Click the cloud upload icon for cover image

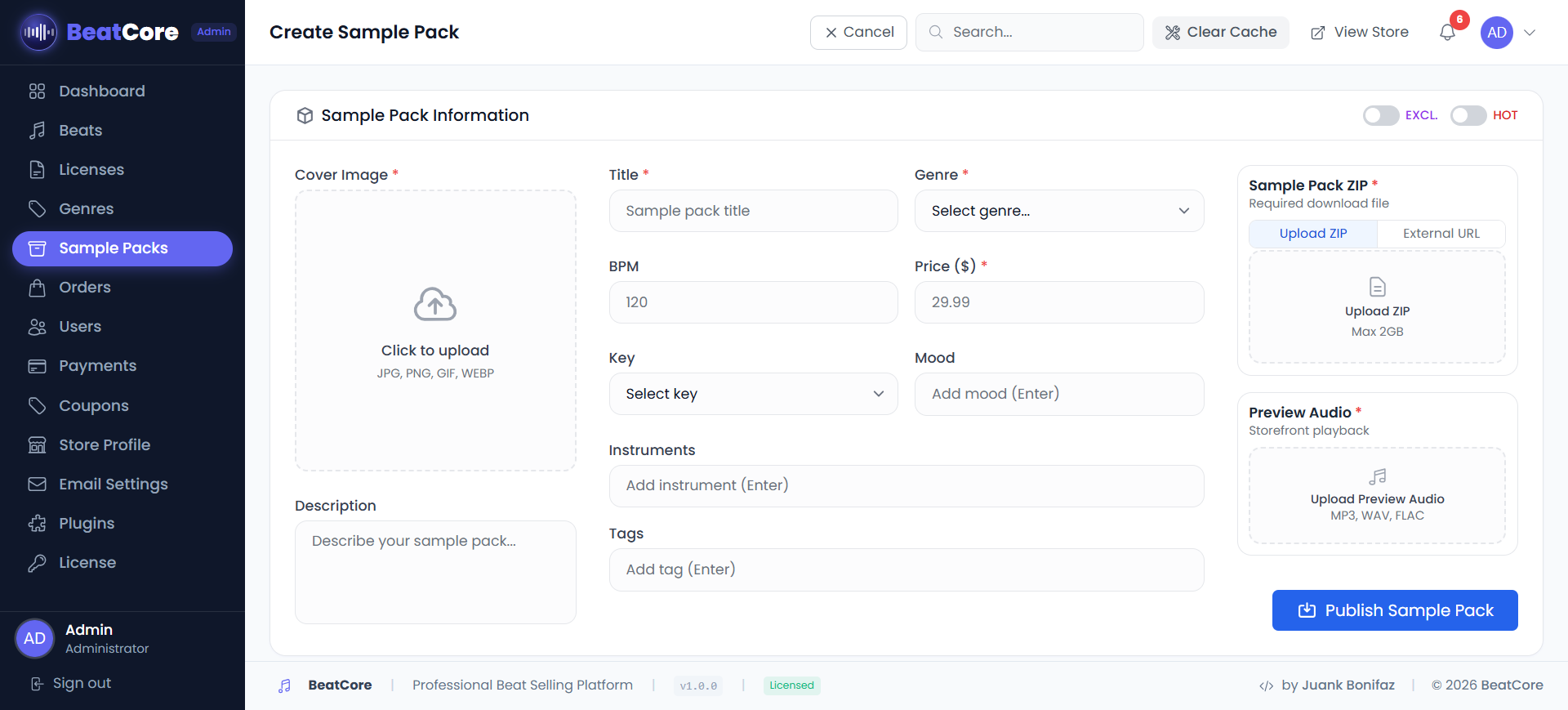[434, 304]
